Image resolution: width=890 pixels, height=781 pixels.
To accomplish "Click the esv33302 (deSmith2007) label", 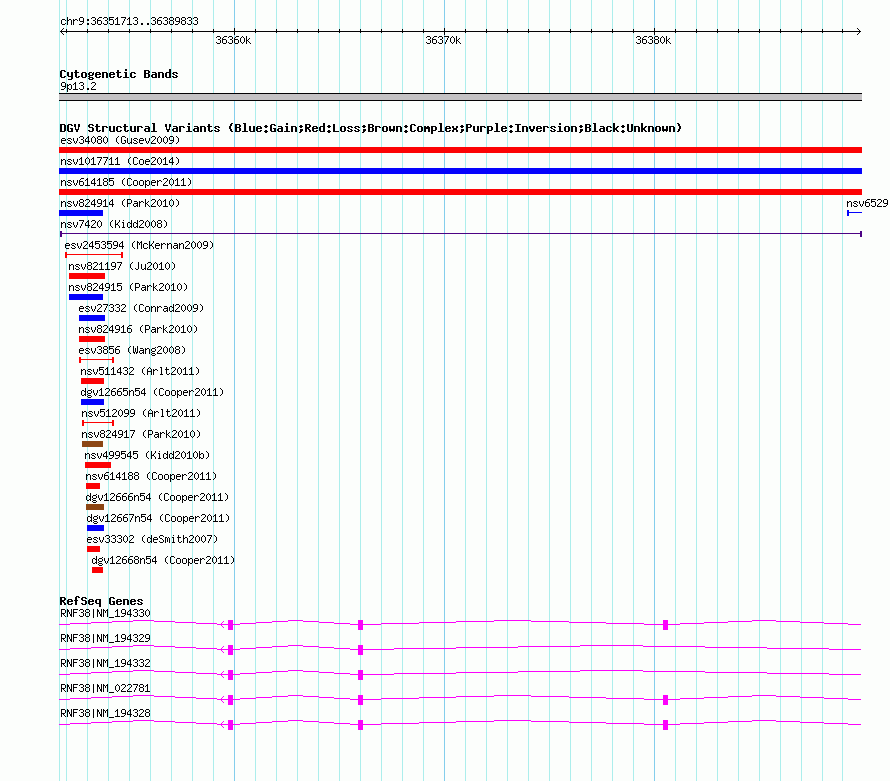I will [152, 539].
